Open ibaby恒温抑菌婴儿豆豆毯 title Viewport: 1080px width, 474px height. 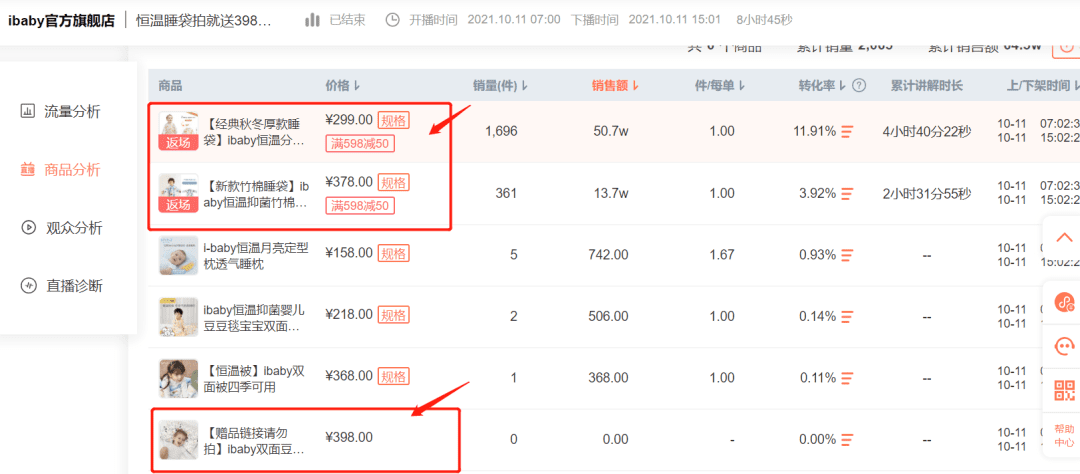(x=255, y=318)
